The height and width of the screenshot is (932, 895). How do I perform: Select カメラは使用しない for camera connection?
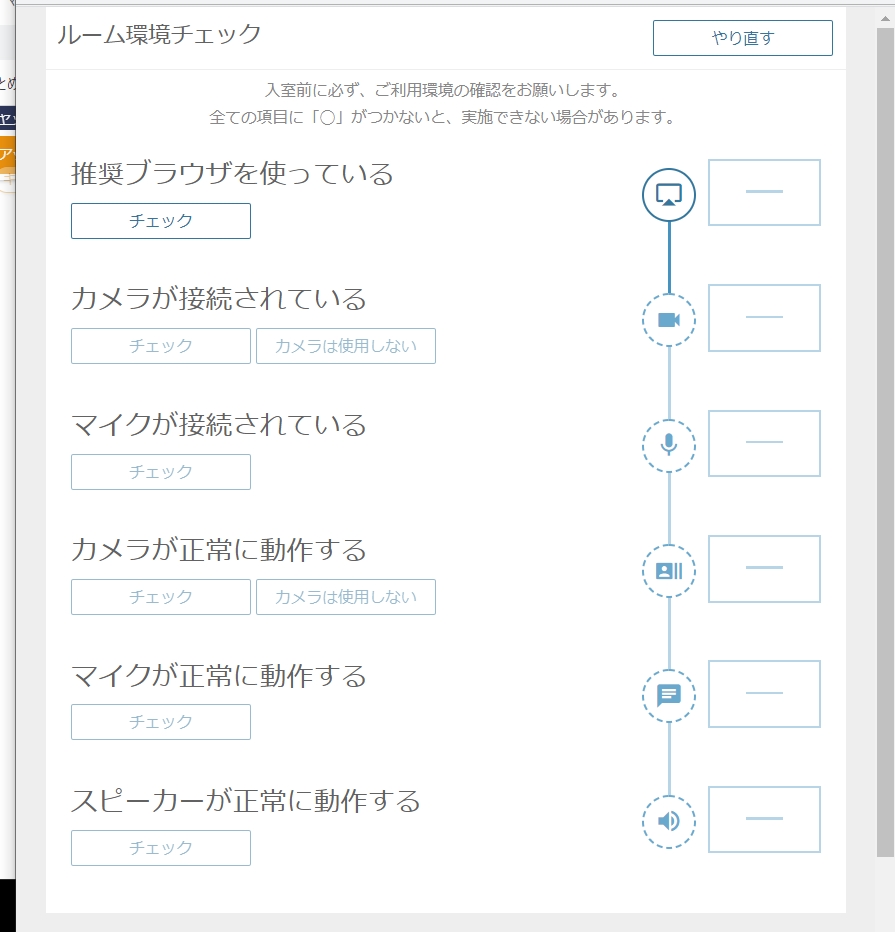(x=345, y=346)
